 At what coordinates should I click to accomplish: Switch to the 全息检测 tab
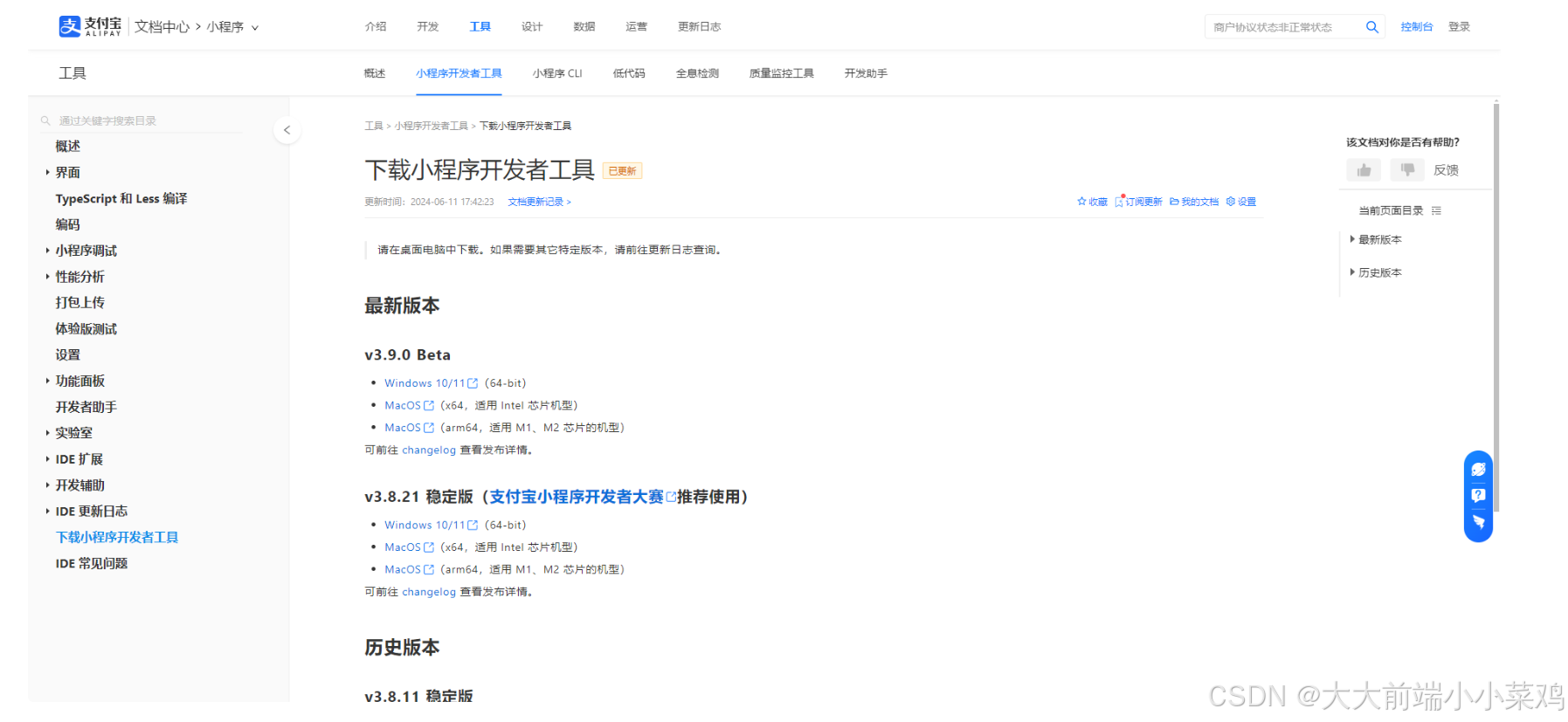(x=697, y=73)
